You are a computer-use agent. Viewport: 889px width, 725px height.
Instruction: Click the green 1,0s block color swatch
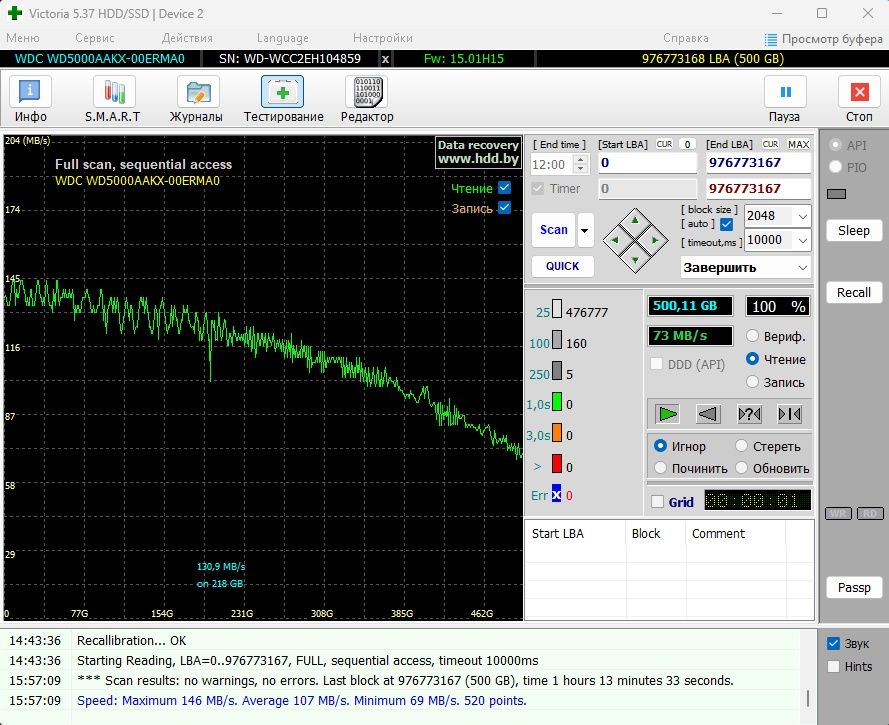[x=557, y=402]
